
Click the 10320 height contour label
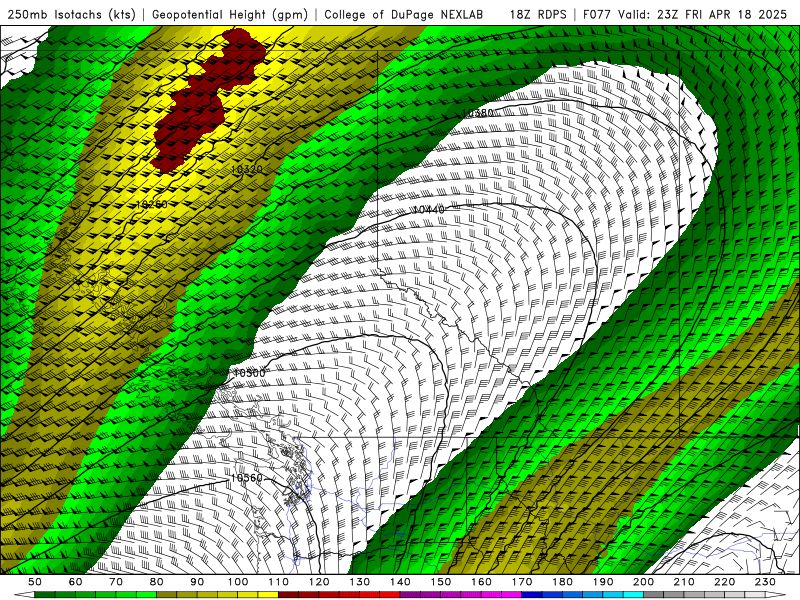pos(247,169)
